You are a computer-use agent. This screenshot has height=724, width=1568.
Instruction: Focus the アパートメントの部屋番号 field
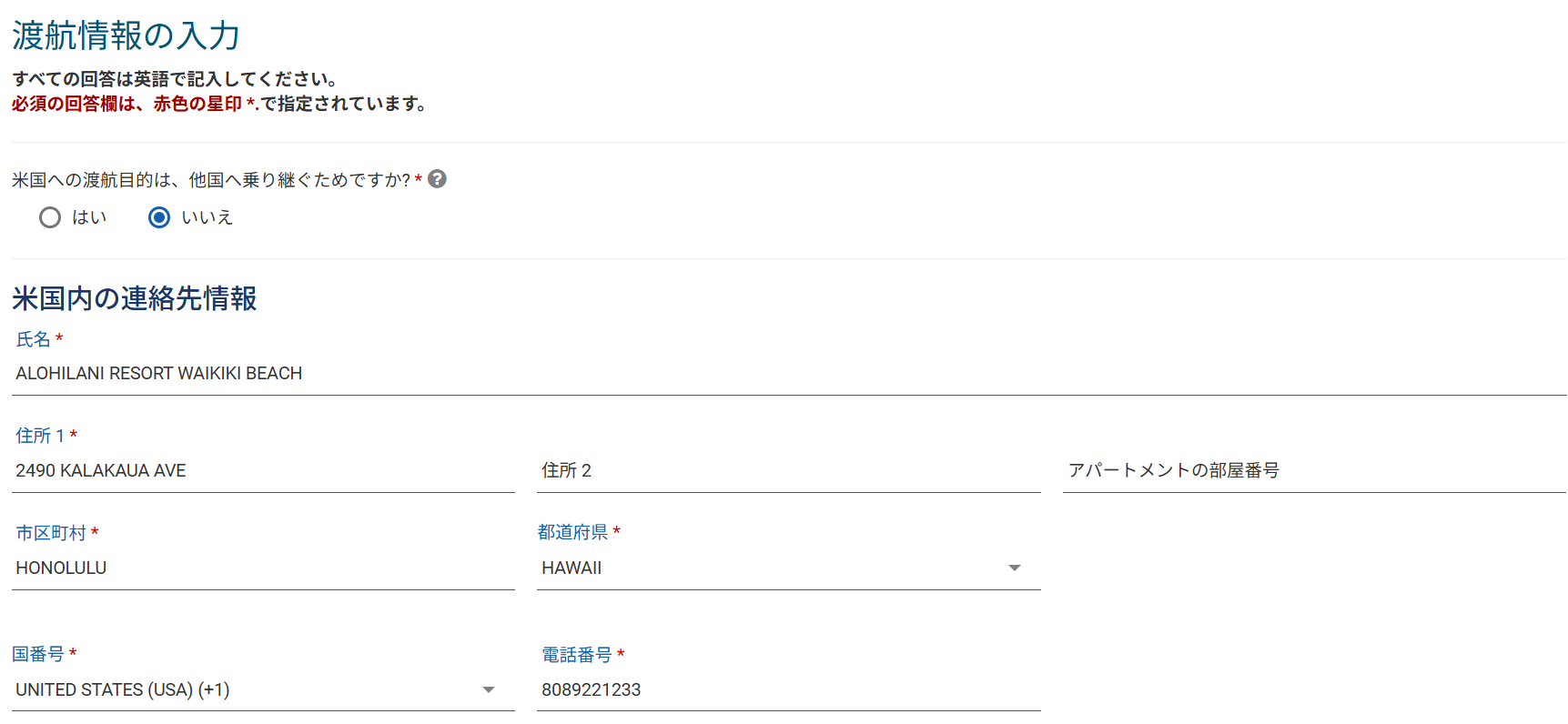[1314, 471]
